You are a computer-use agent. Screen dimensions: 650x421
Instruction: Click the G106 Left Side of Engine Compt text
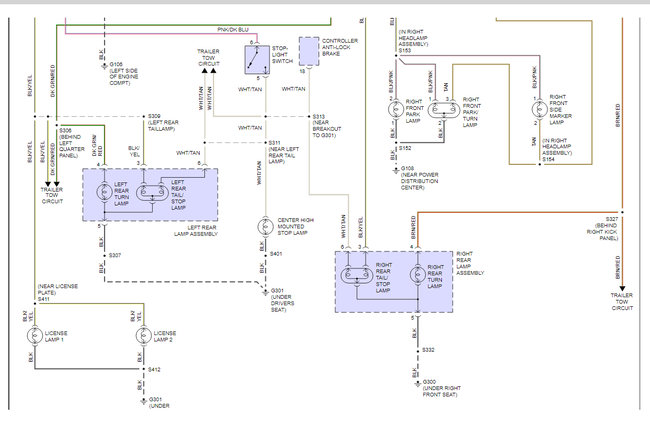124,74
